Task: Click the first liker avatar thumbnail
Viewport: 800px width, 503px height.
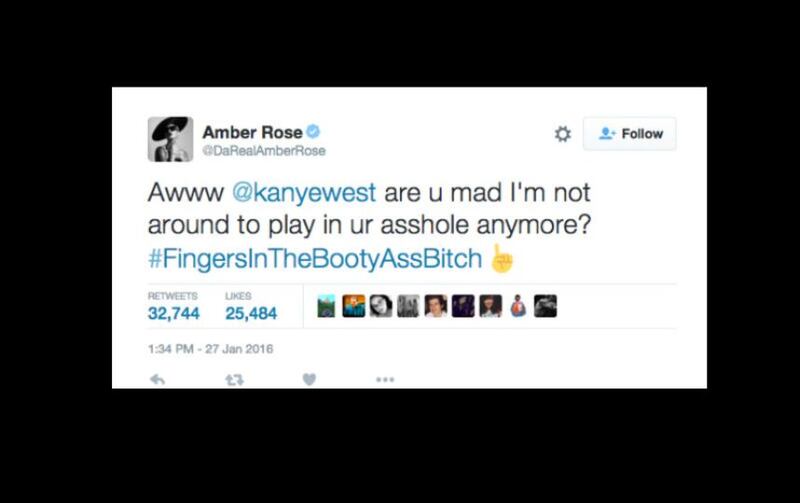Action: [x=326, y=306]
